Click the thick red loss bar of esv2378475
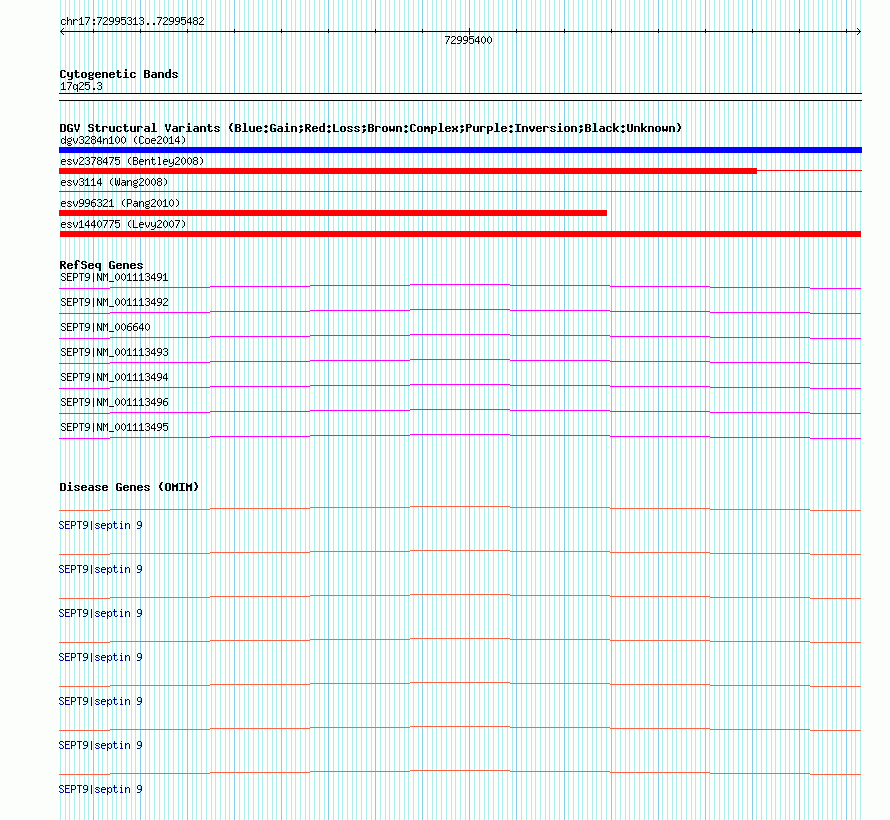890x820 pixels. click(x=408, y=171)
